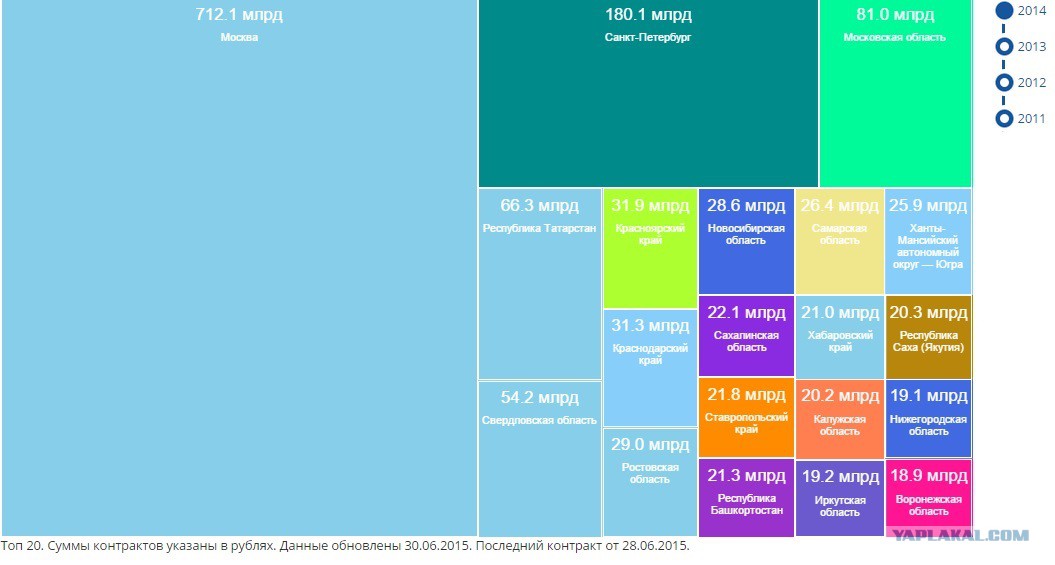Viewport: 1055px width, 565px height.
Task: Open the Иркутская область 19.2 млрд tile
Action: 840,498
